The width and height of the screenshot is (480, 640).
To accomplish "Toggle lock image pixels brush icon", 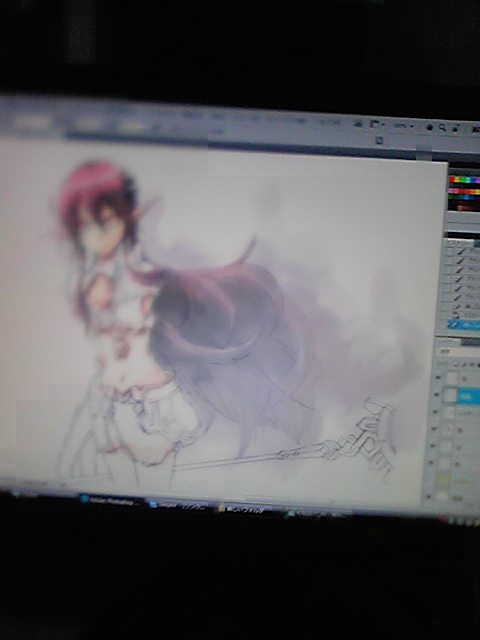I will pyautogui.click(x=464, y=364).
